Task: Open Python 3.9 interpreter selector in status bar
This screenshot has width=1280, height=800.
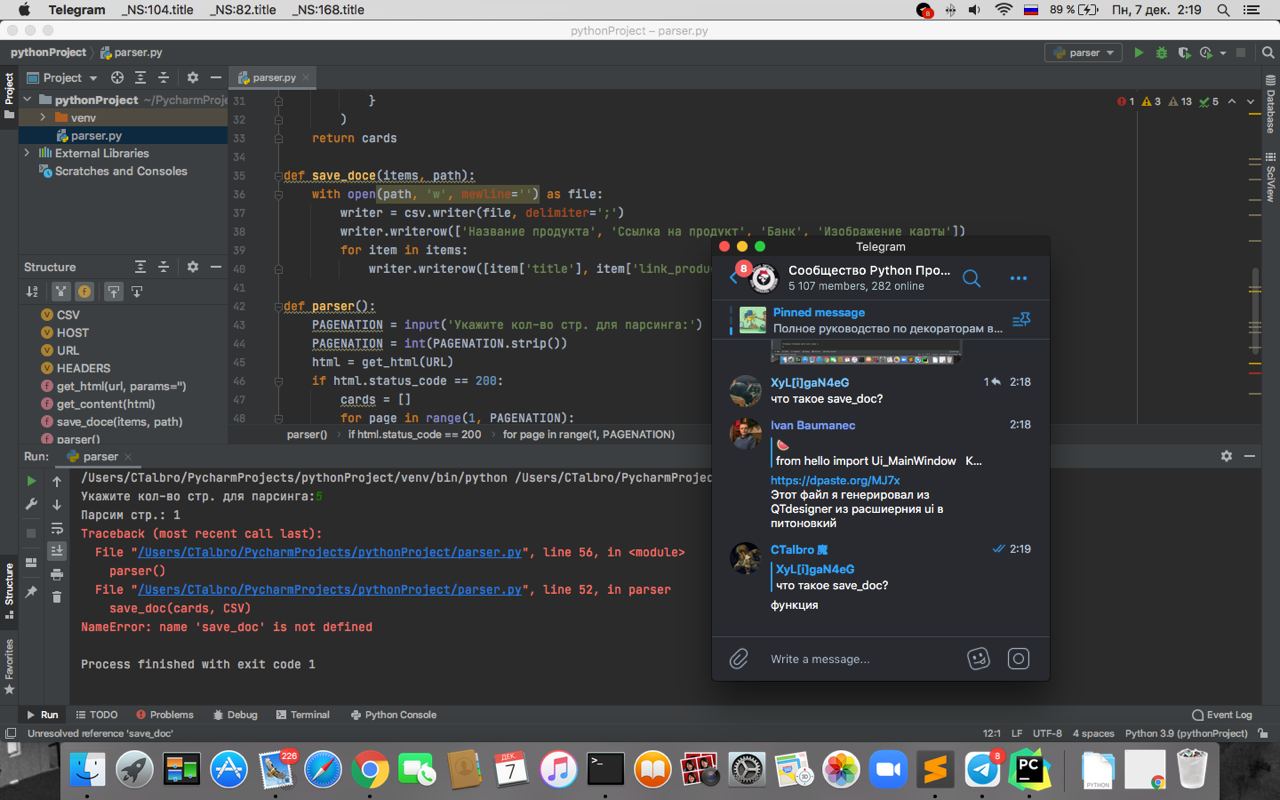Action: point(1186,733)
